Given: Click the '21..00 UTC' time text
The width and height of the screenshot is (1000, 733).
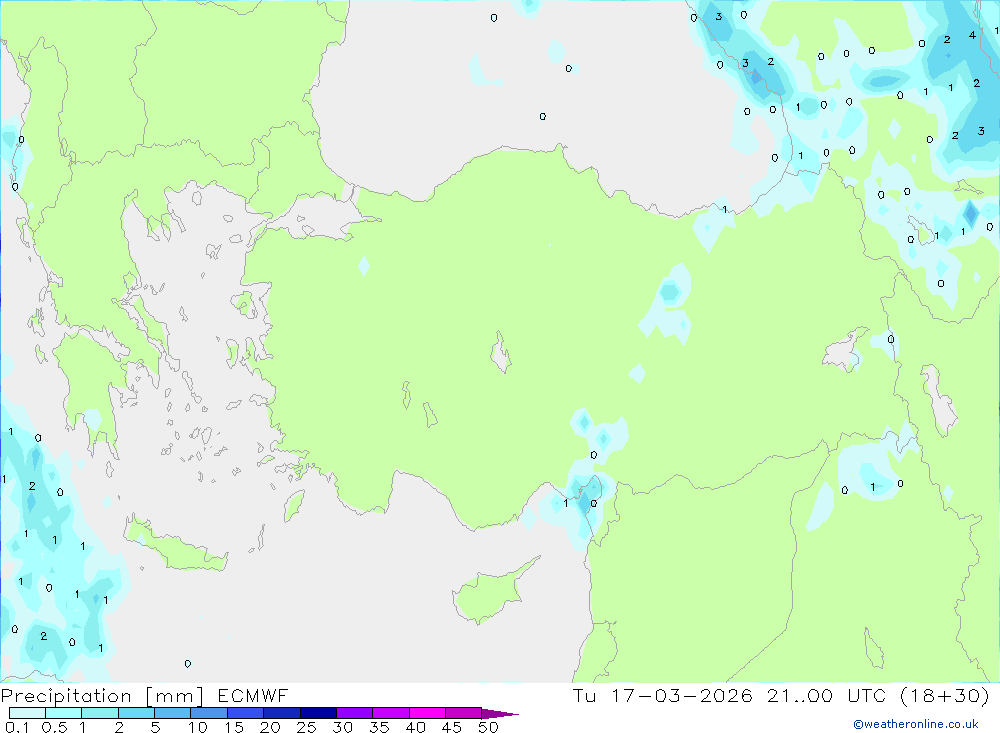Looking at the screenshot, I should tap(826, 695).
